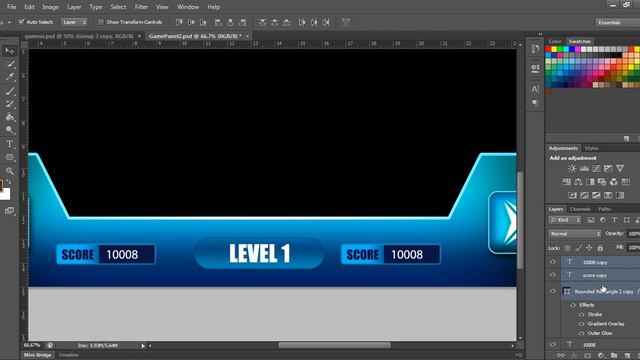Enable Show Transform Controls checkbox

[101, 22]
